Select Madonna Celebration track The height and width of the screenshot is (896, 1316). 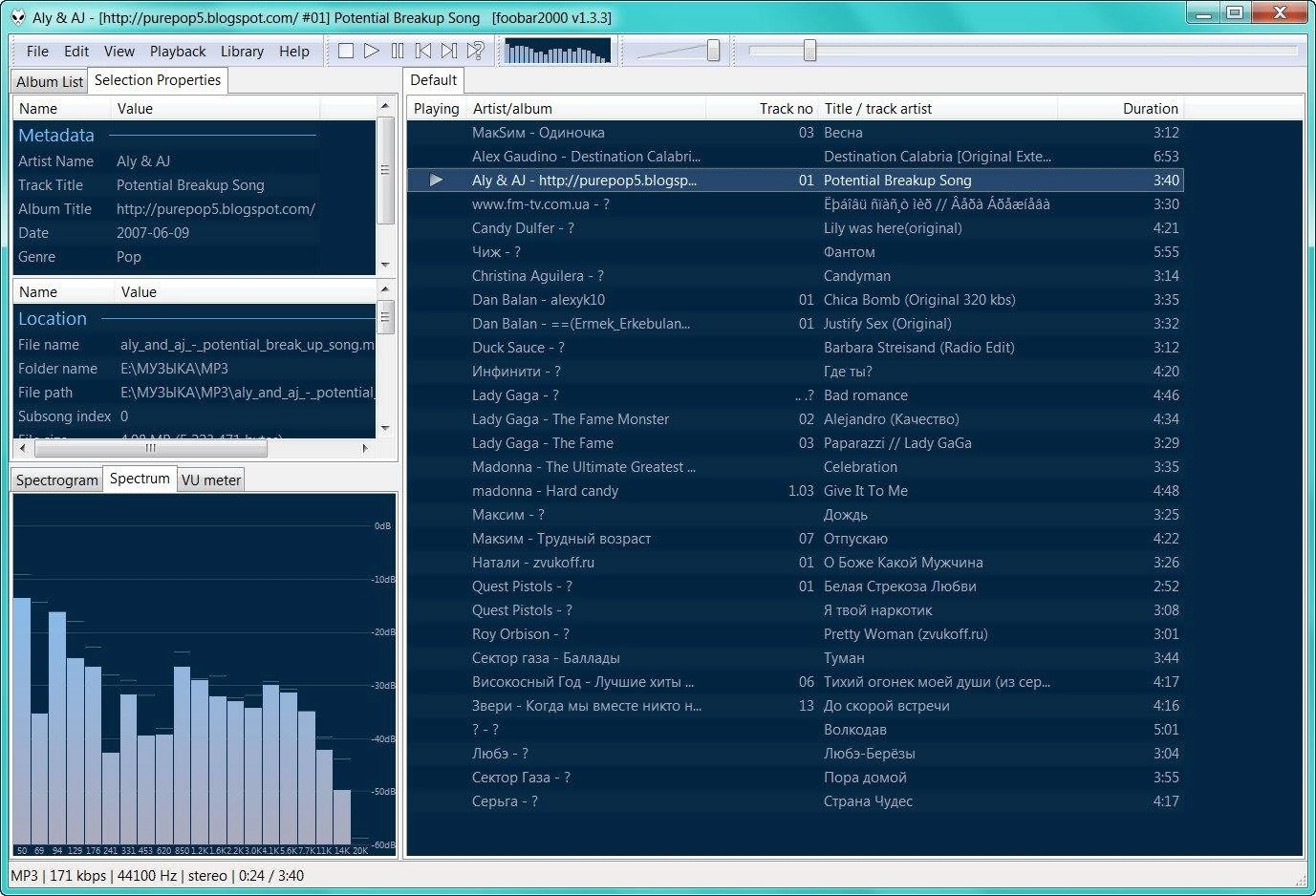pos(795,467)
